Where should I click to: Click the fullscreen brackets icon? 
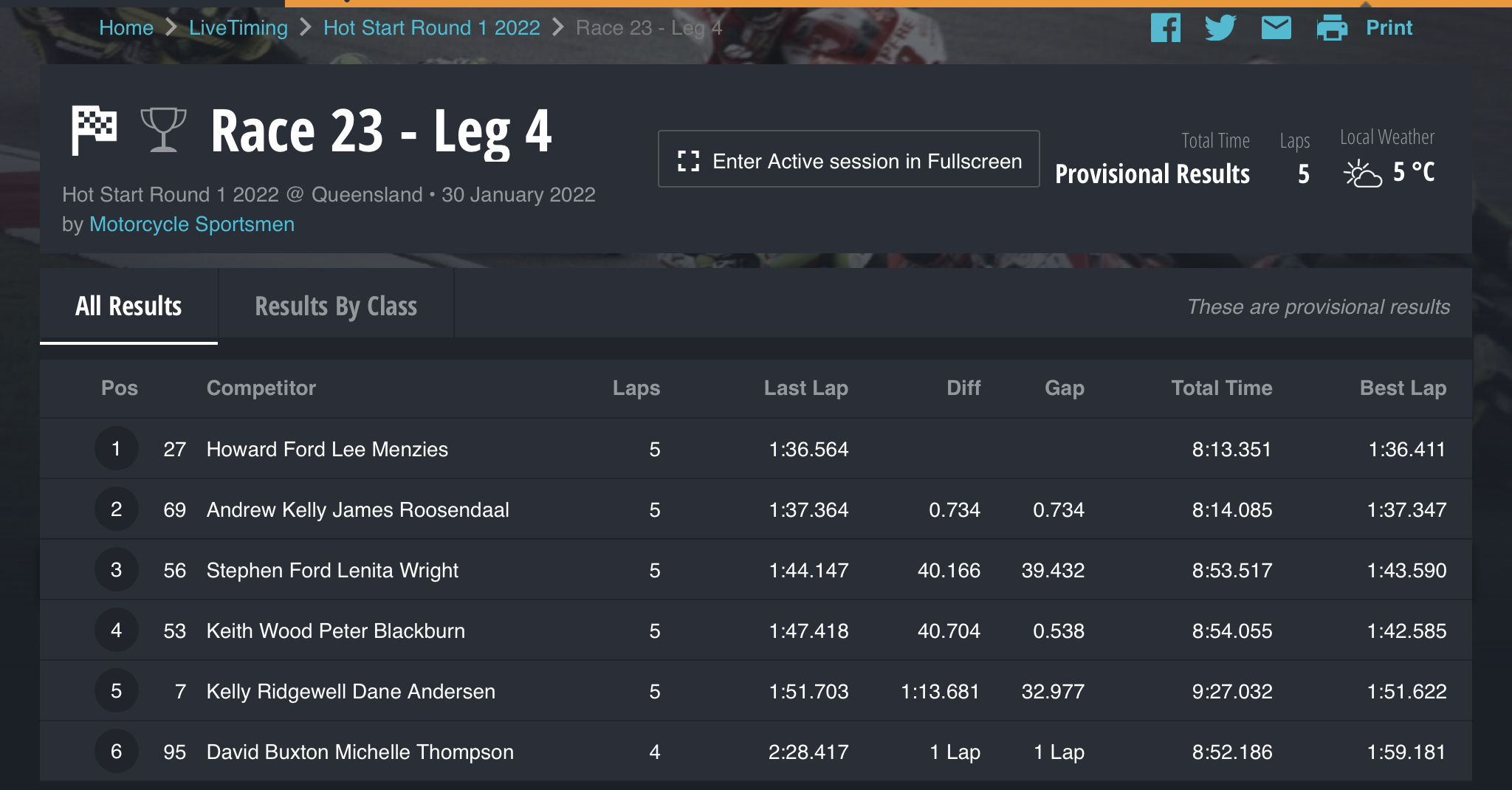pyautogui.click(x=688, y=161)
